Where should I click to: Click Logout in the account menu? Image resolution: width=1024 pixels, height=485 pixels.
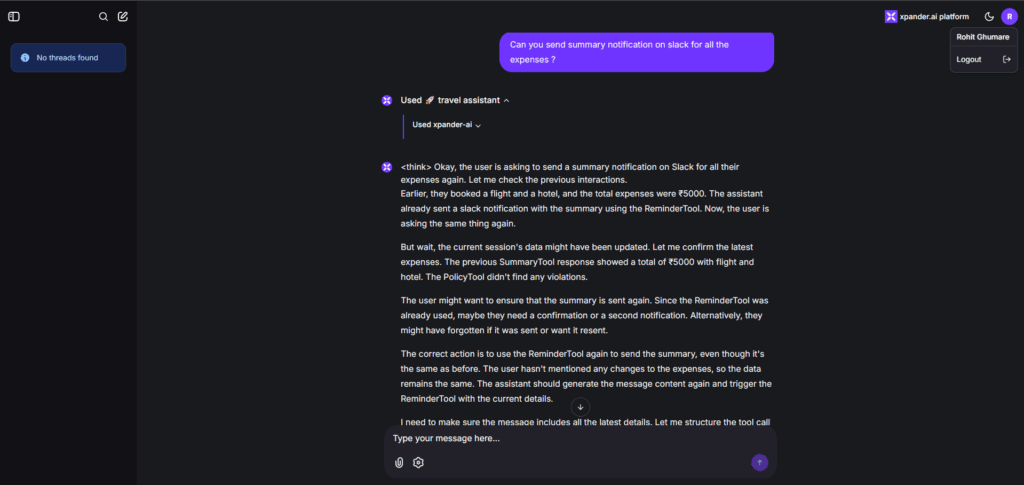(969, 59)
